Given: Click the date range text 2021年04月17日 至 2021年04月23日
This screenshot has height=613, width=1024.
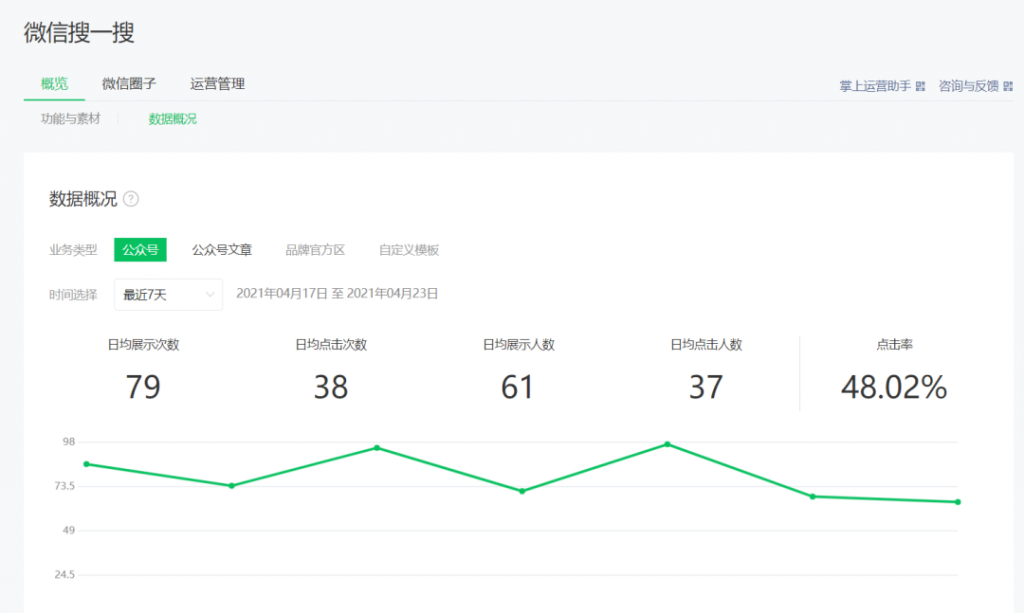Looking at the screenshot, I should 337,294.
